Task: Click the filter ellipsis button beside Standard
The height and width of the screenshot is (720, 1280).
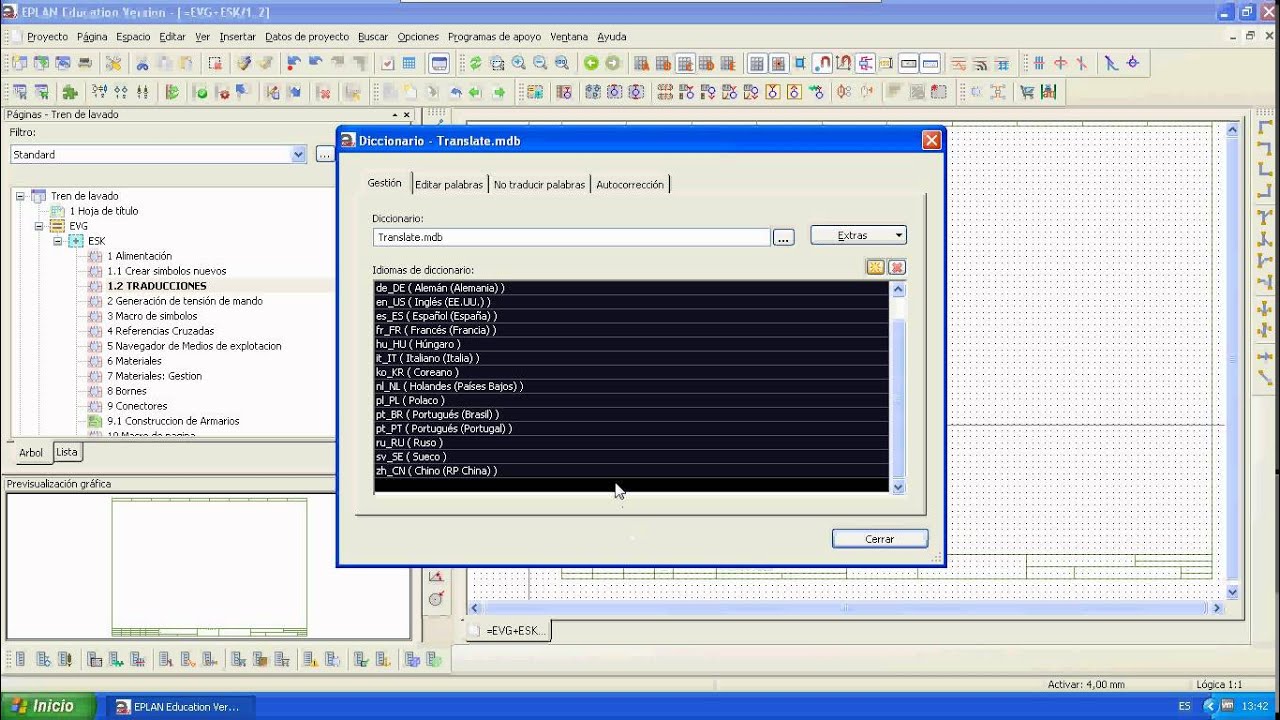Action: point(325,155)
